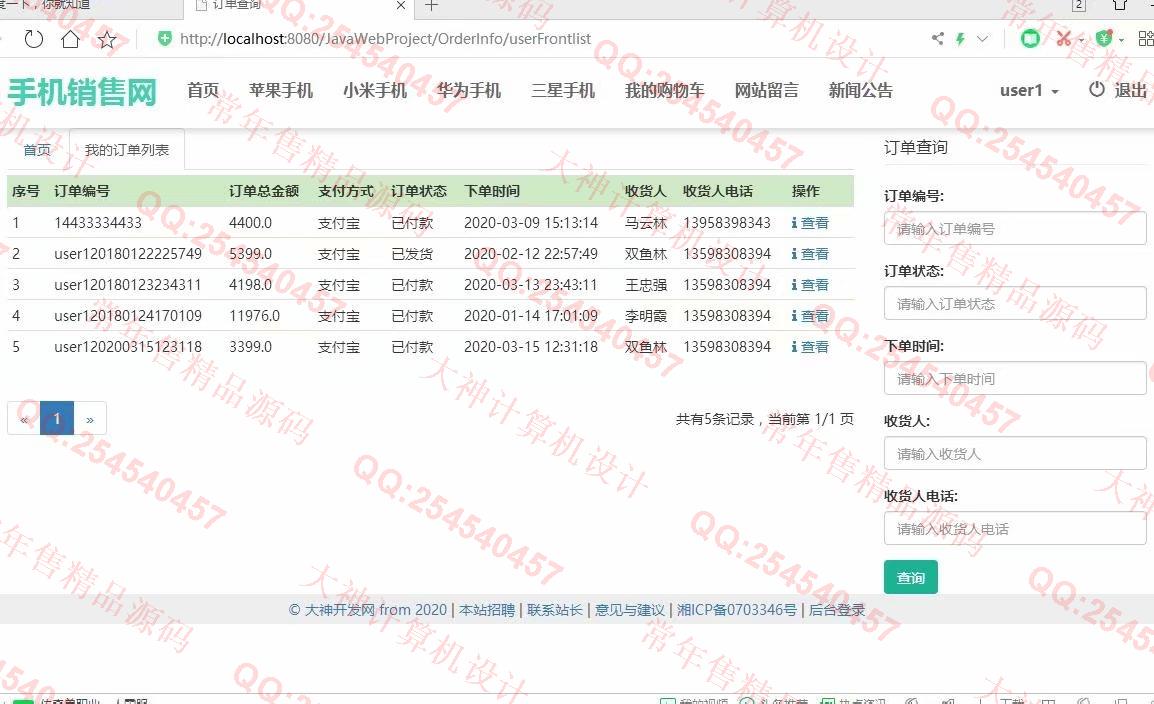Expand the address bar dropdown arrow

coord(983,39)
